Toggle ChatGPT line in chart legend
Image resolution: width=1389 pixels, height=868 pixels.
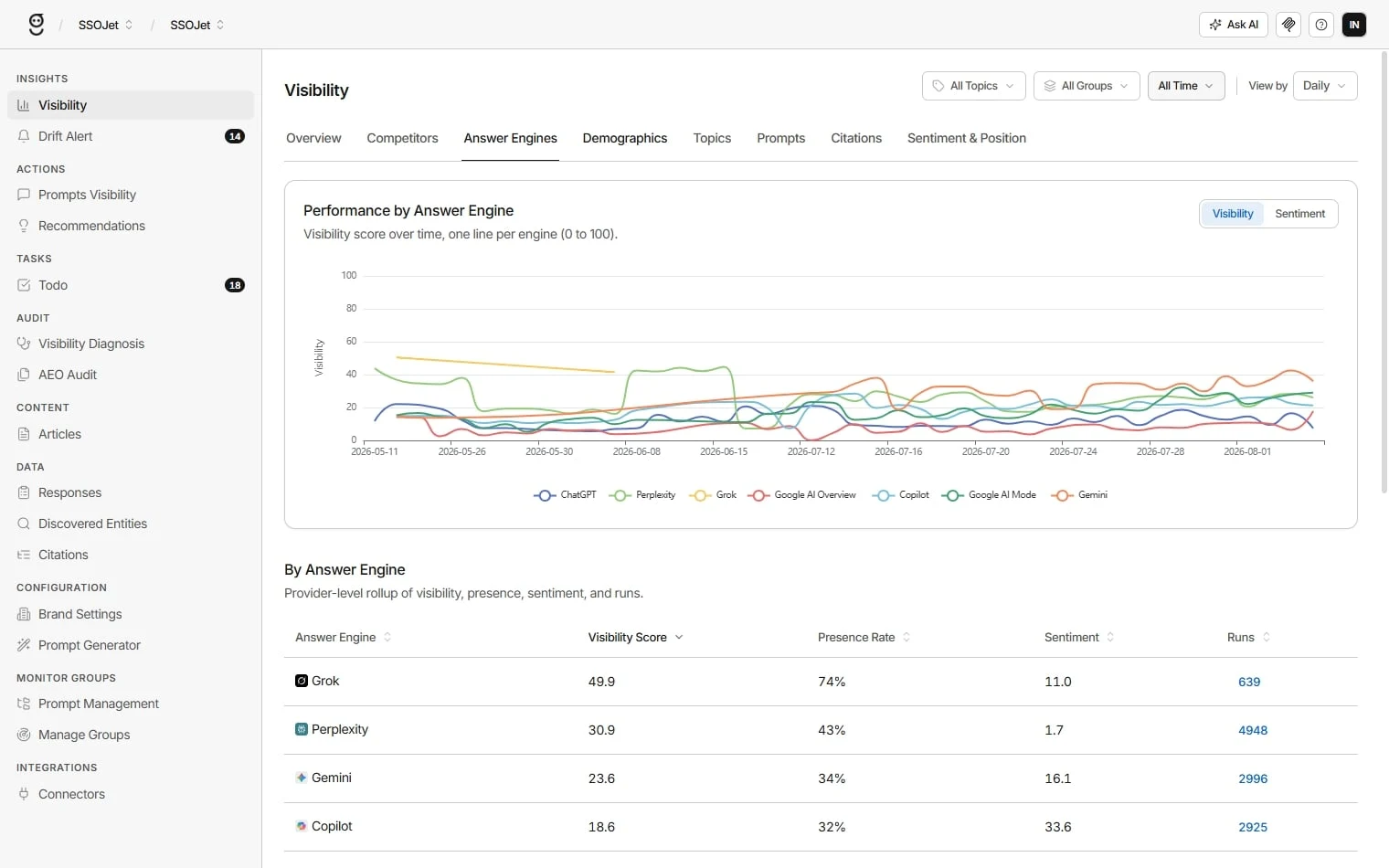point(565,495)
